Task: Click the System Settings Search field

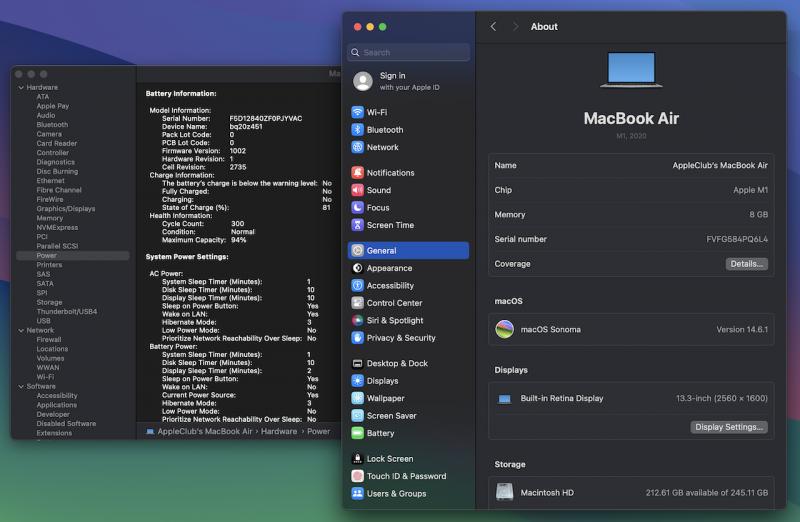Action: pyautogui.click(x=408, y=53)
